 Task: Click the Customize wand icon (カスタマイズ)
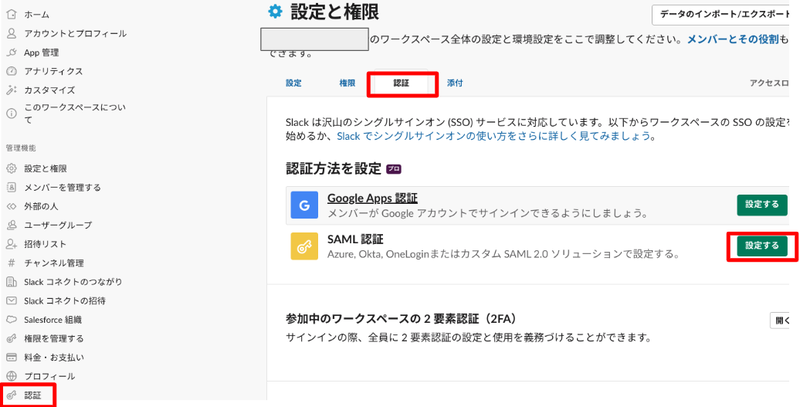pos(11,90)
